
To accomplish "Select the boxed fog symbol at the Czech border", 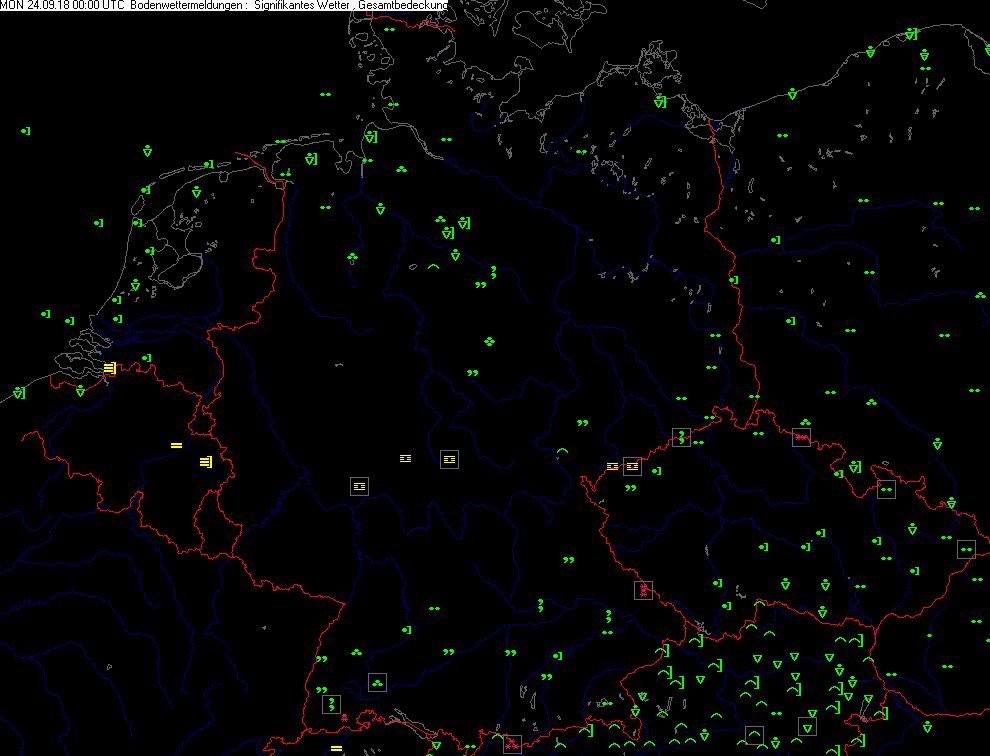I will point(631,466).
